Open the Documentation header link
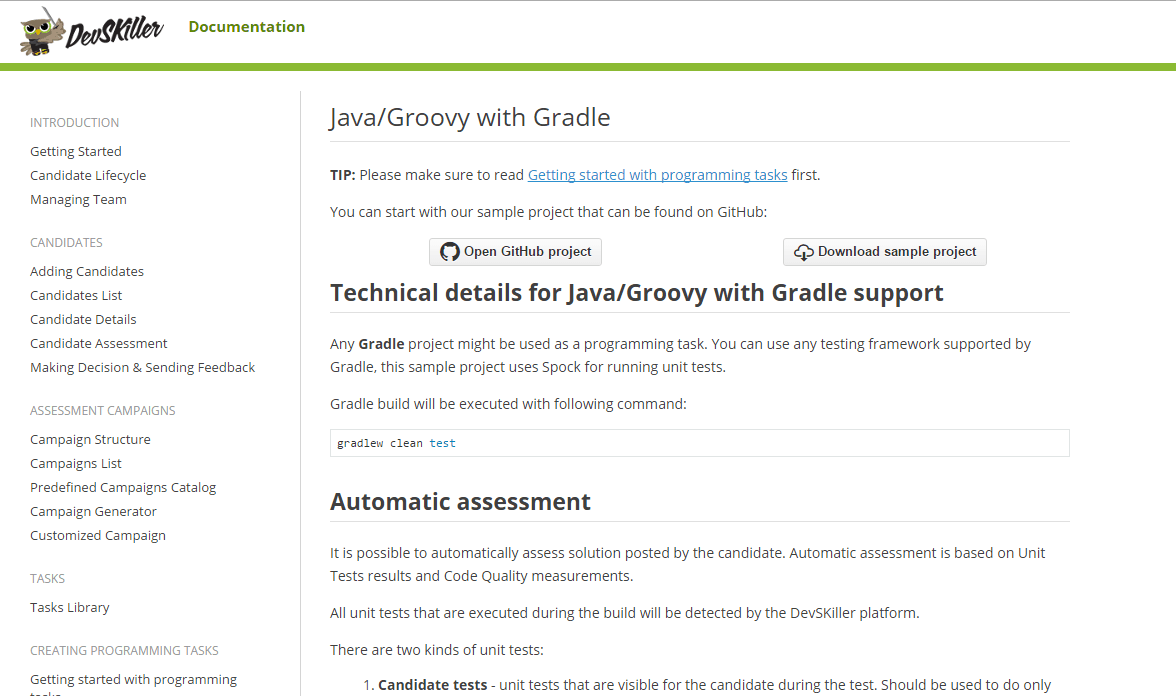 point(246,27)
